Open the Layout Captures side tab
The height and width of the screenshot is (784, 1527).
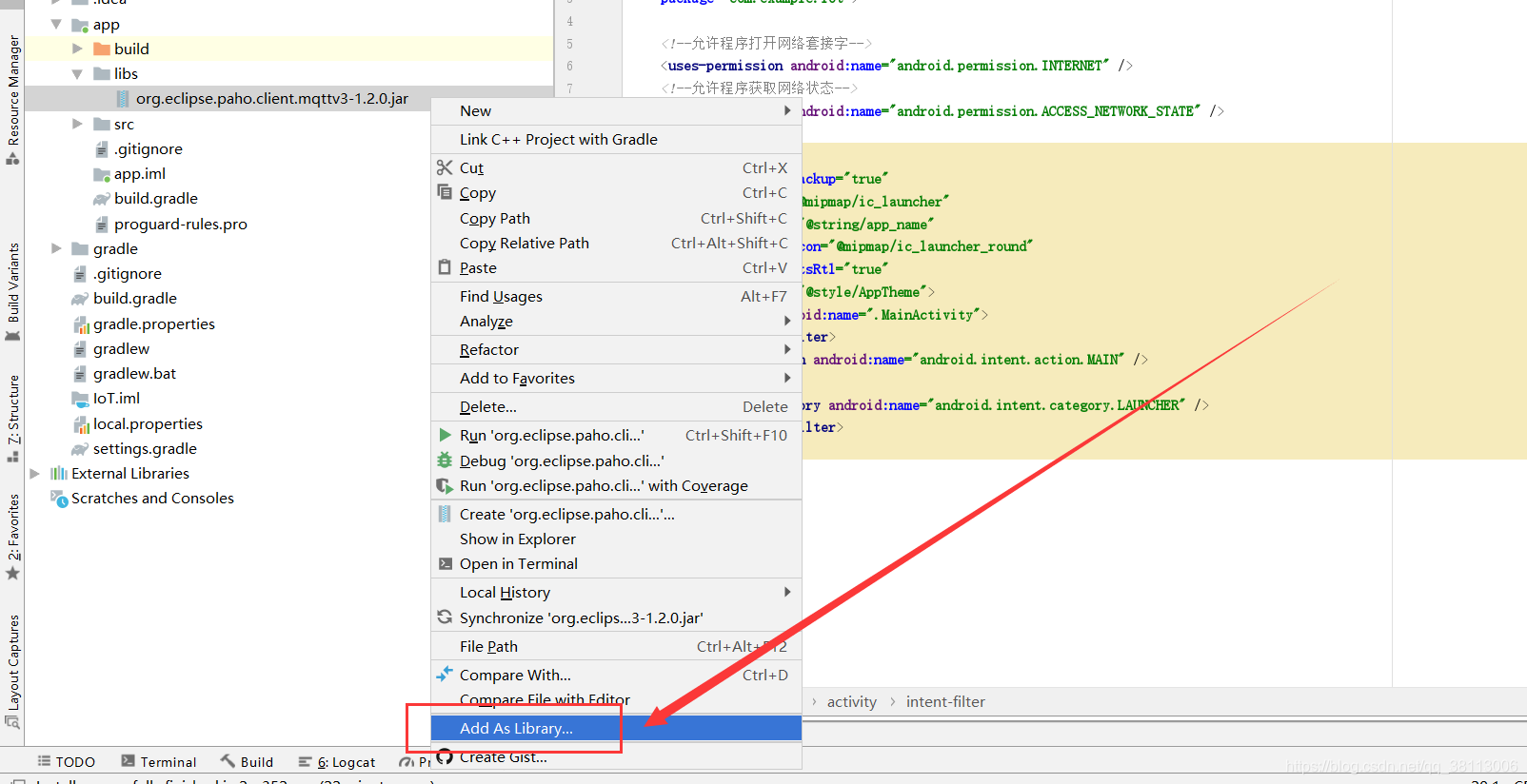[x=12, y=671]
